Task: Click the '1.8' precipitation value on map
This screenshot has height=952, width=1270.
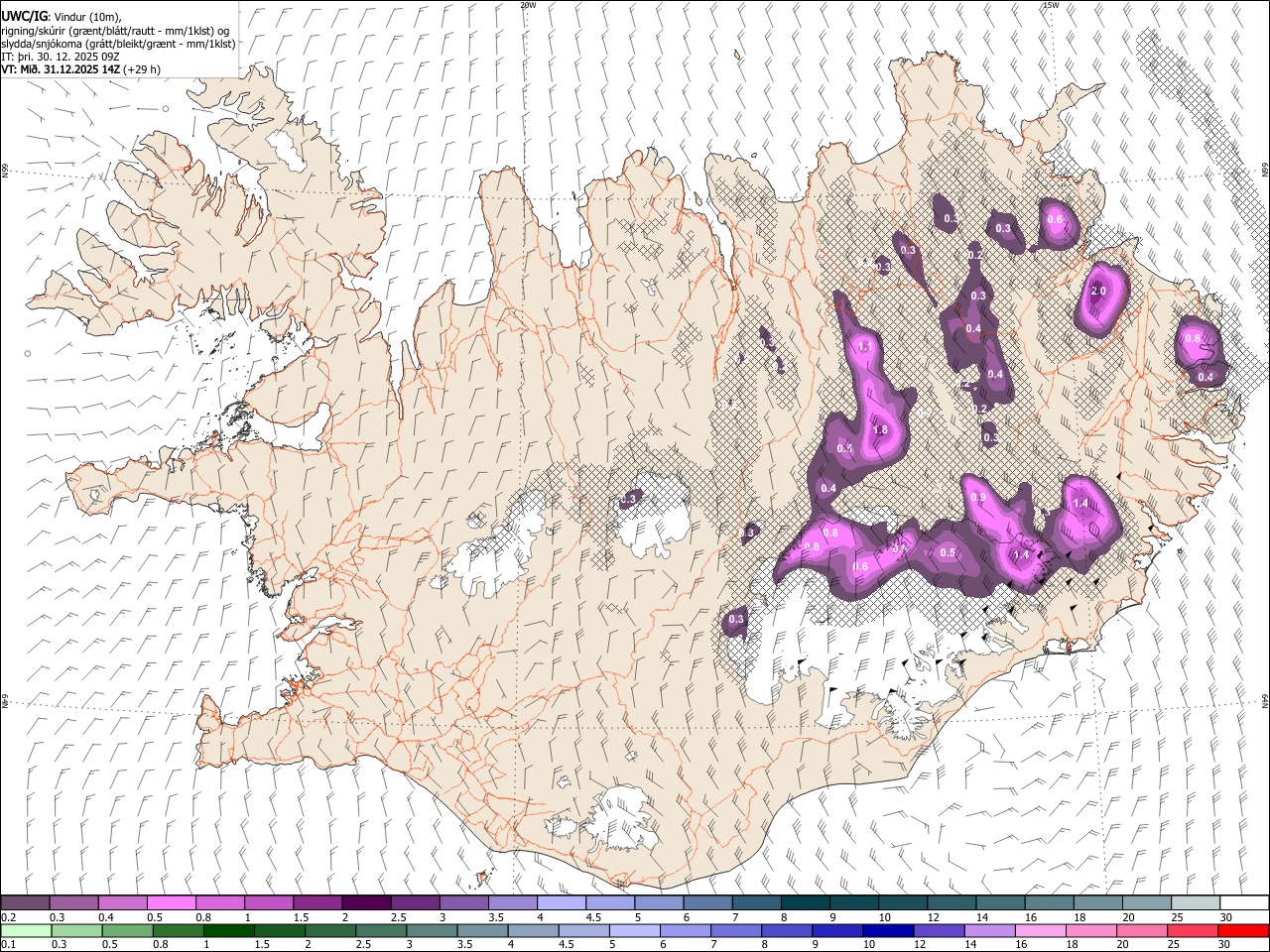Action: coord(880,430)
